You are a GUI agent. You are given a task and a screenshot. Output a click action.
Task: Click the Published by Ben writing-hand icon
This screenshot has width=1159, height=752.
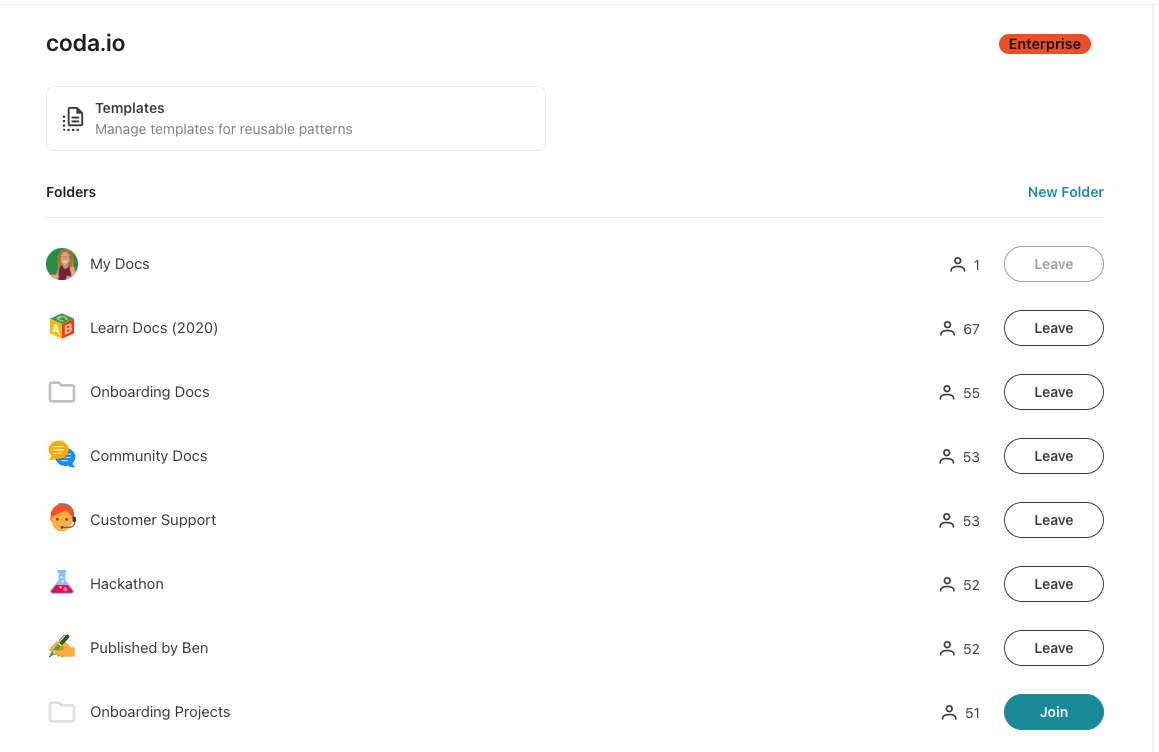coord(62,647)
